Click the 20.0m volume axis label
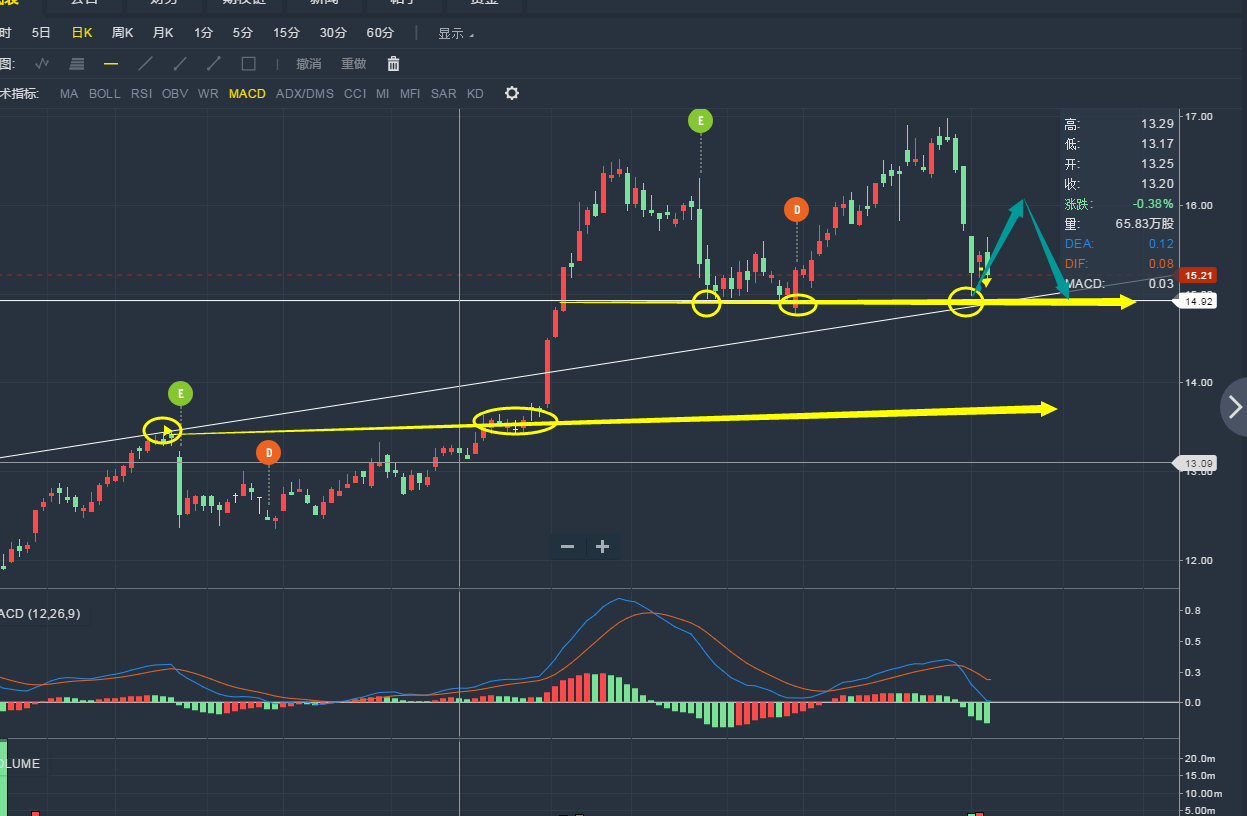 (1200, 759)
